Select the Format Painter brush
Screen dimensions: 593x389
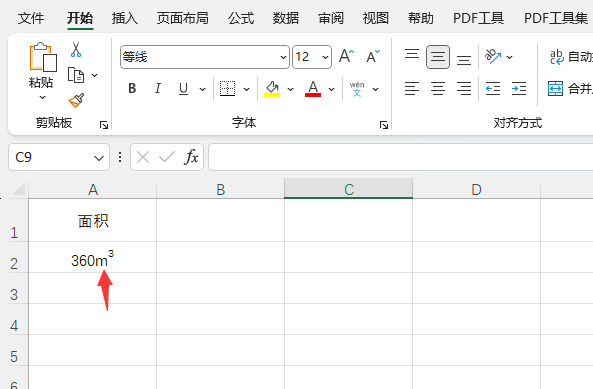[76, 101]
